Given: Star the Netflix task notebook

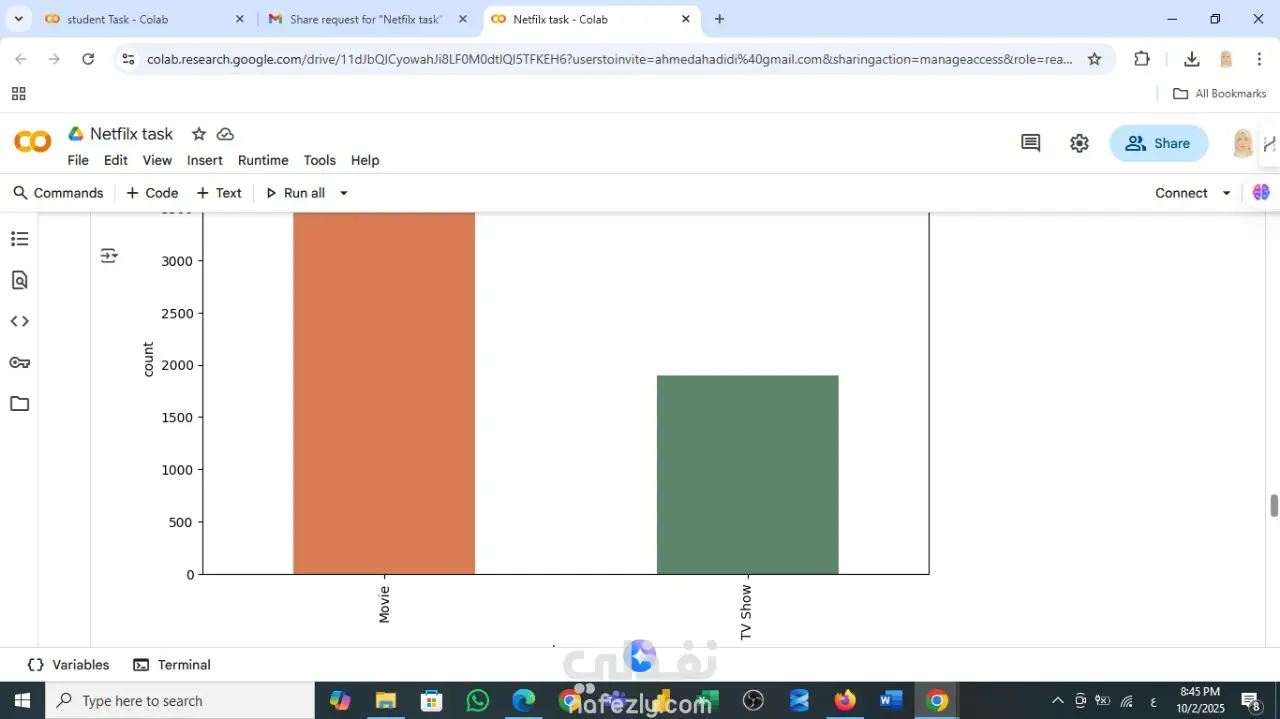Looking at the screenshot, I should tap(199, 134).
